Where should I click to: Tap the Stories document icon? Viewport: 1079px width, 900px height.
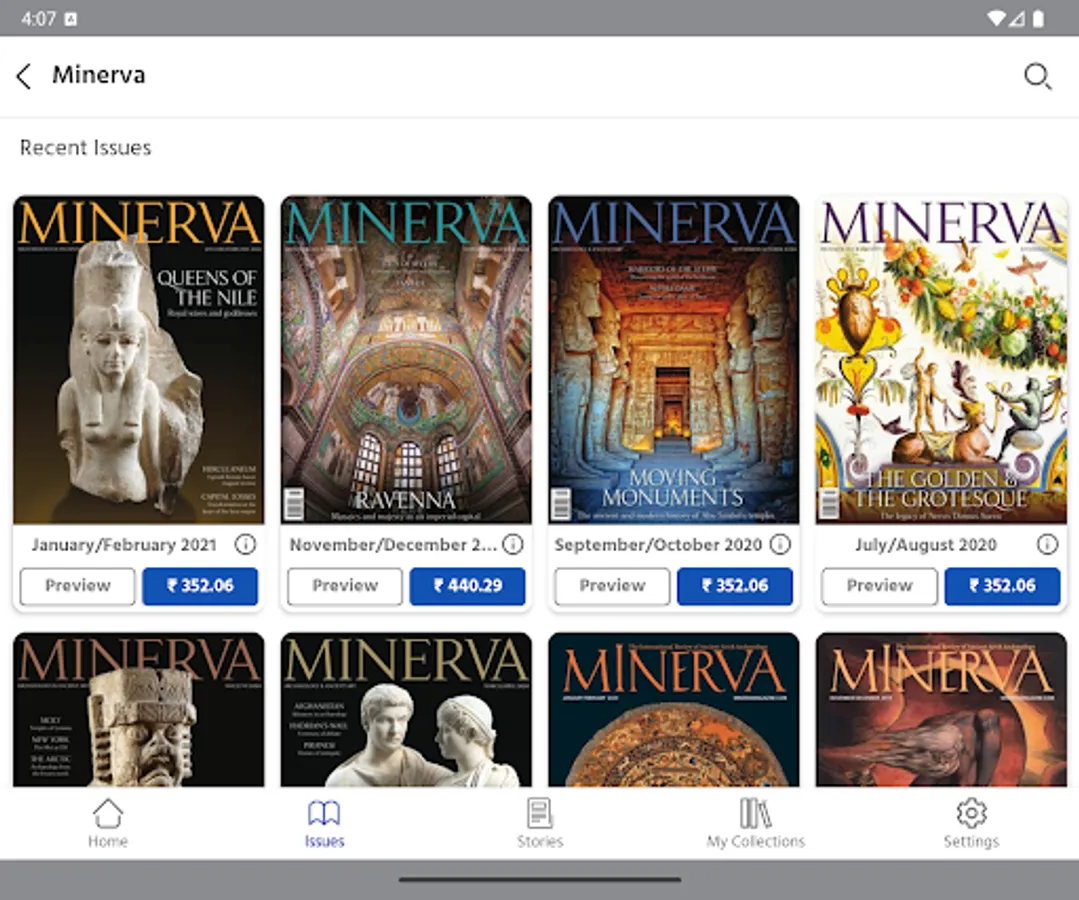coord(540,813)
